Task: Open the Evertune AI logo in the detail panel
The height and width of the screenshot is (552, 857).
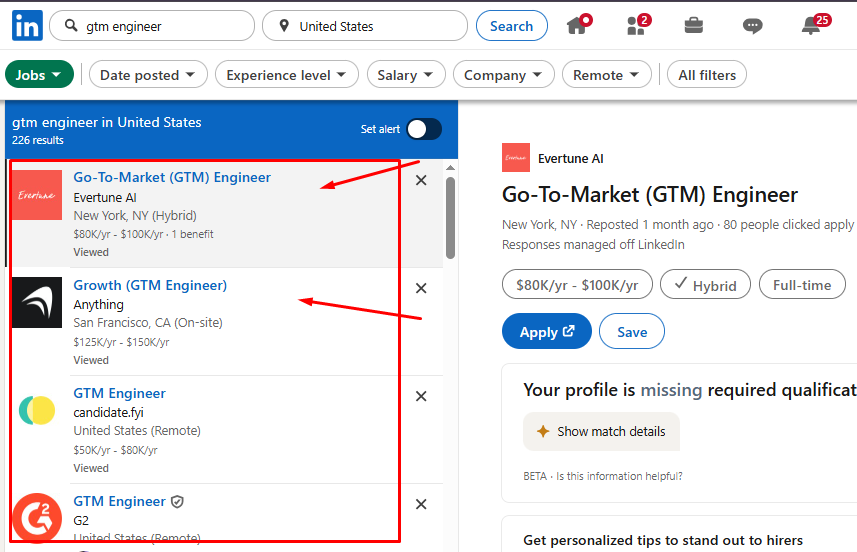Action: tap(516, 157)
